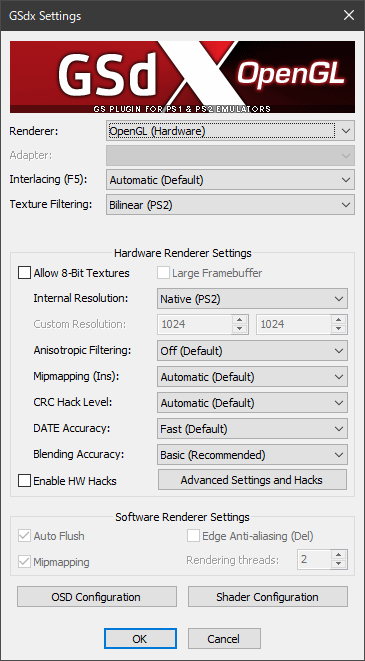Open the Blending Accuracy dropdown
The image size is (365, 661).
pos(252,455)
